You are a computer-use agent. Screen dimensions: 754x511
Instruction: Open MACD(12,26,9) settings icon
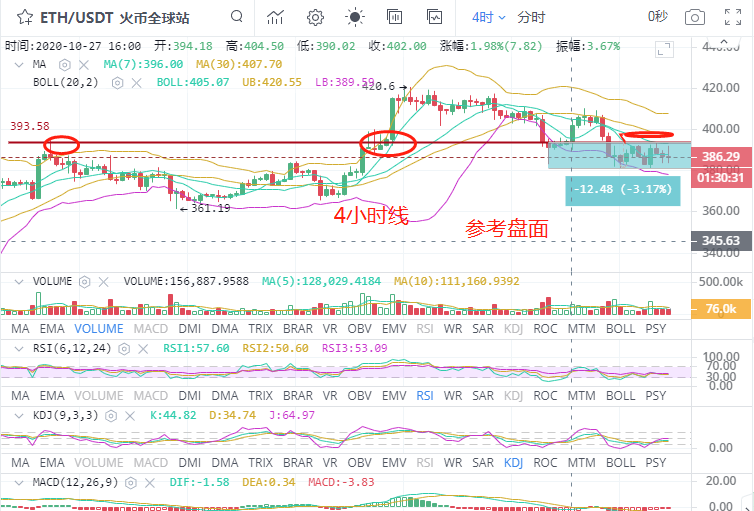coord(131,483)
